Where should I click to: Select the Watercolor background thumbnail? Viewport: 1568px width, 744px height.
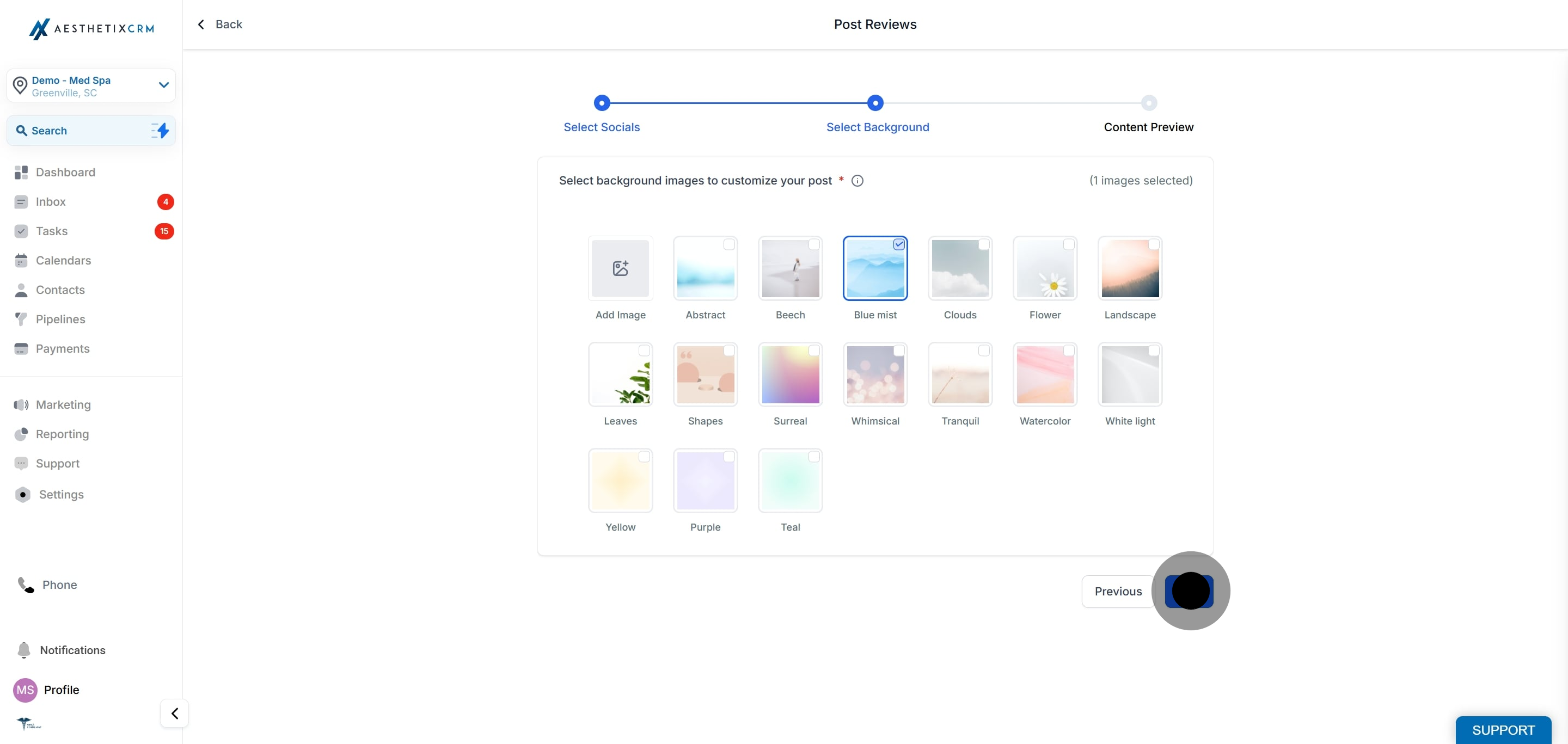point(1045,375)
